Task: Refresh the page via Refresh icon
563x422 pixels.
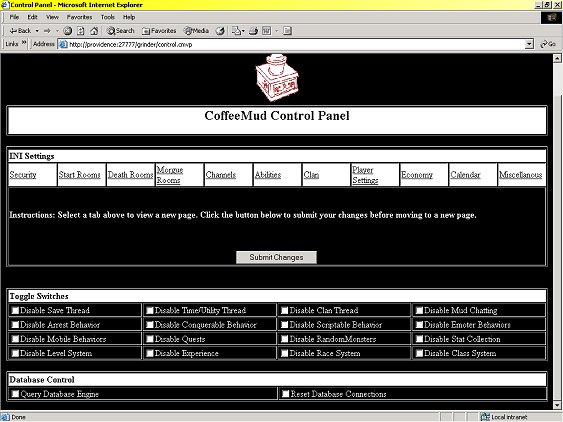Action: (x=81, y=31)
